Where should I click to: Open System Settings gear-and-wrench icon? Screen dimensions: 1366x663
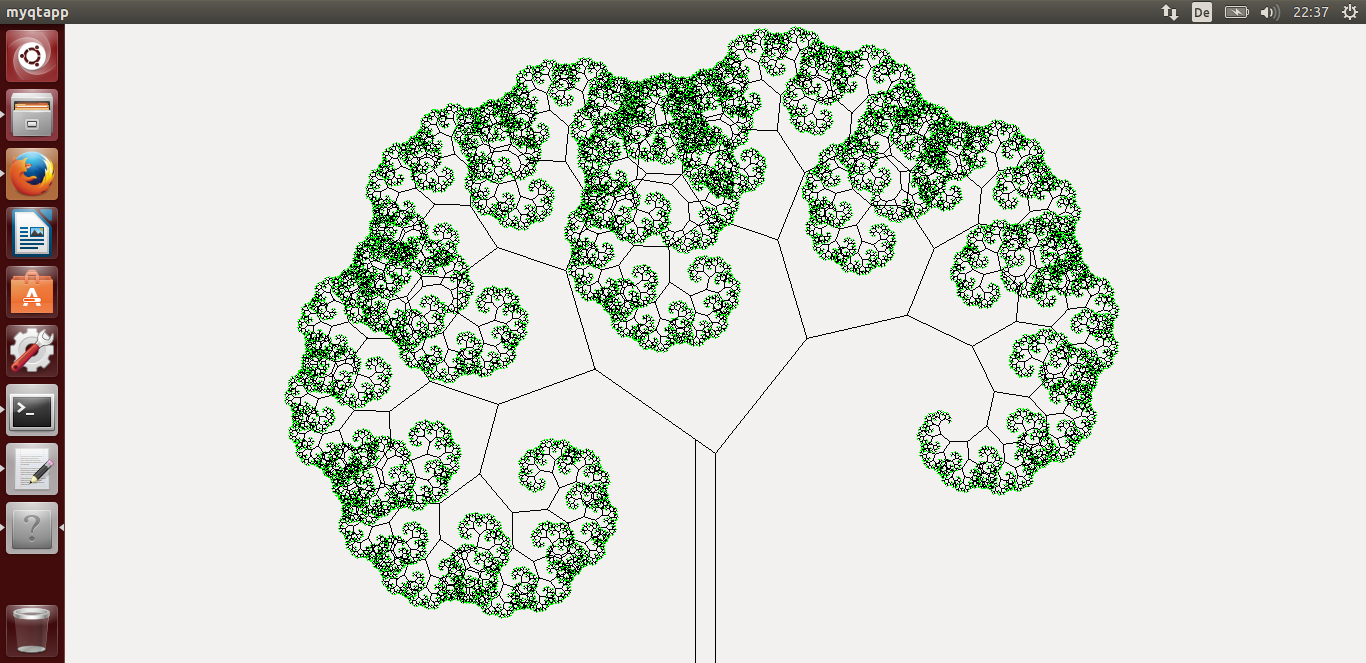tap(32, 351)
